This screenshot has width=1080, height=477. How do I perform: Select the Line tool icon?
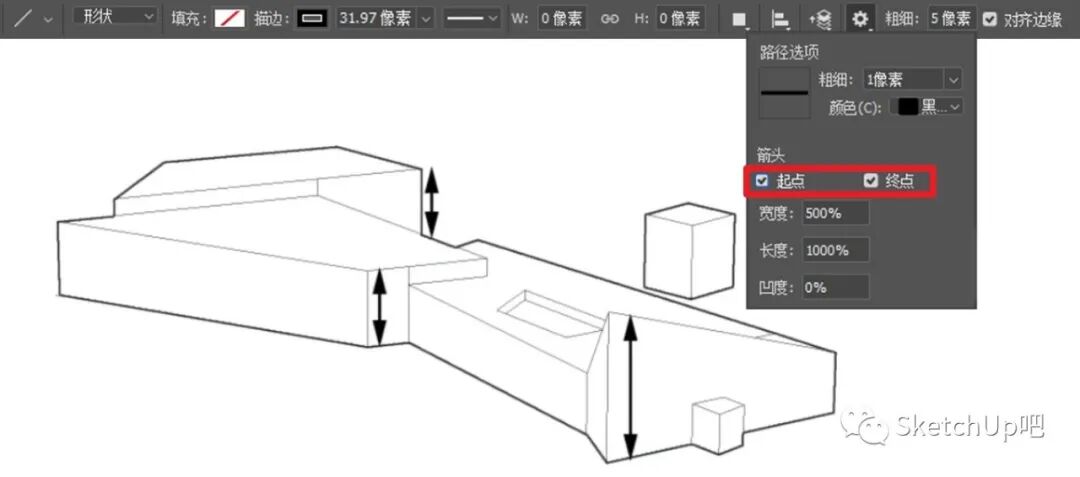23,19
